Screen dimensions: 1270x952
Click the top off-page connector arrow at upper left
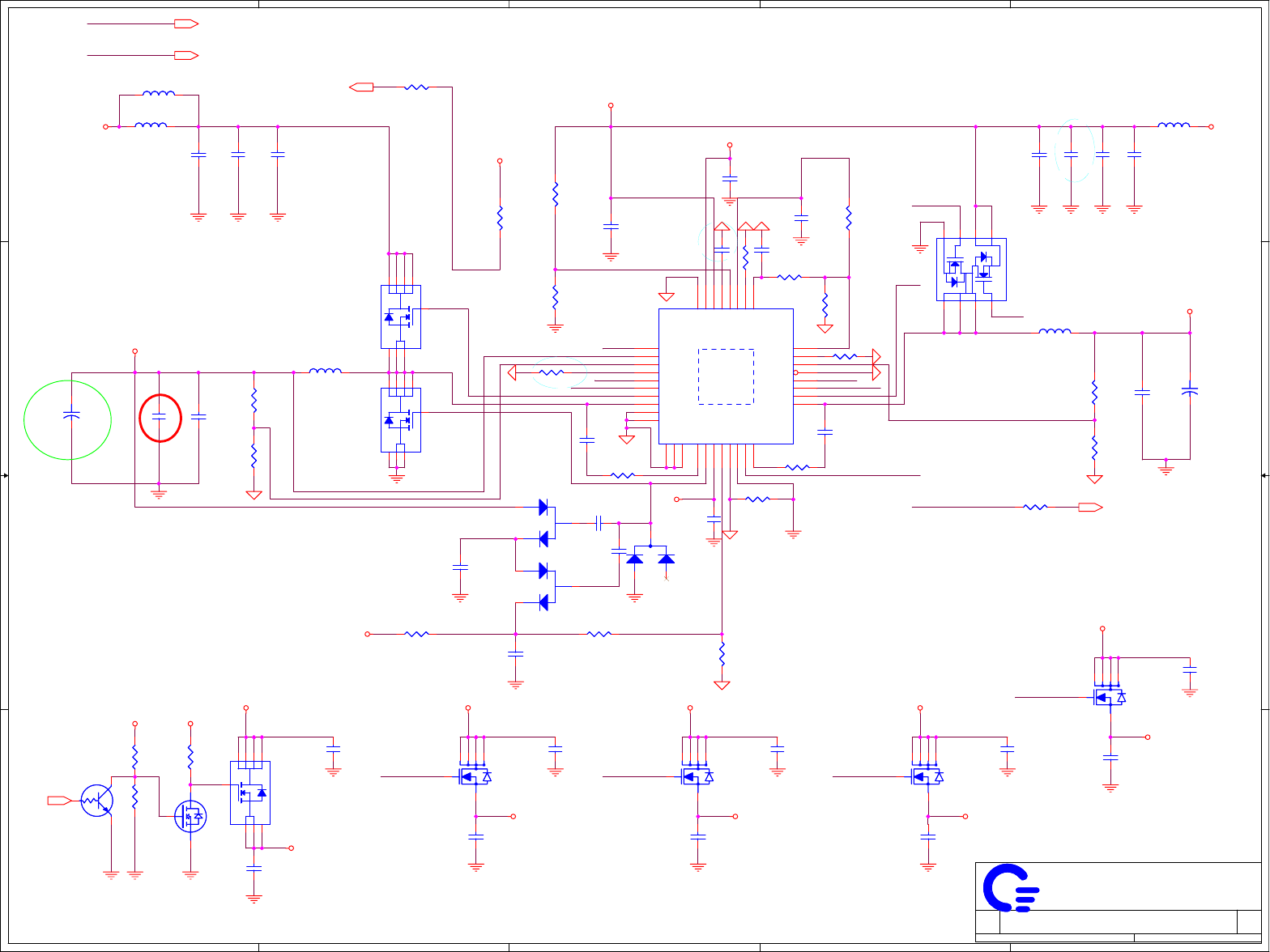tap(186, 24)
